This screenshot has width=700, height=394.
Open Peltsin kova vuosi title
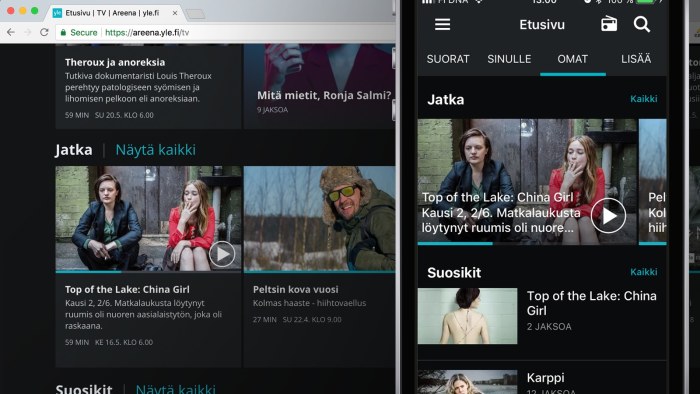296,289
